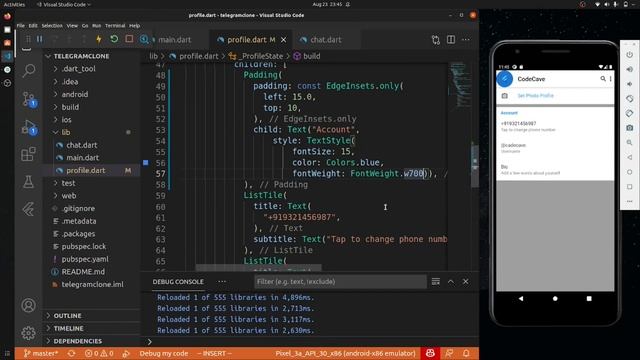640x360 pixels.
Task: Open pubspec.yaml in the explorer
Action: click(85, 259)
